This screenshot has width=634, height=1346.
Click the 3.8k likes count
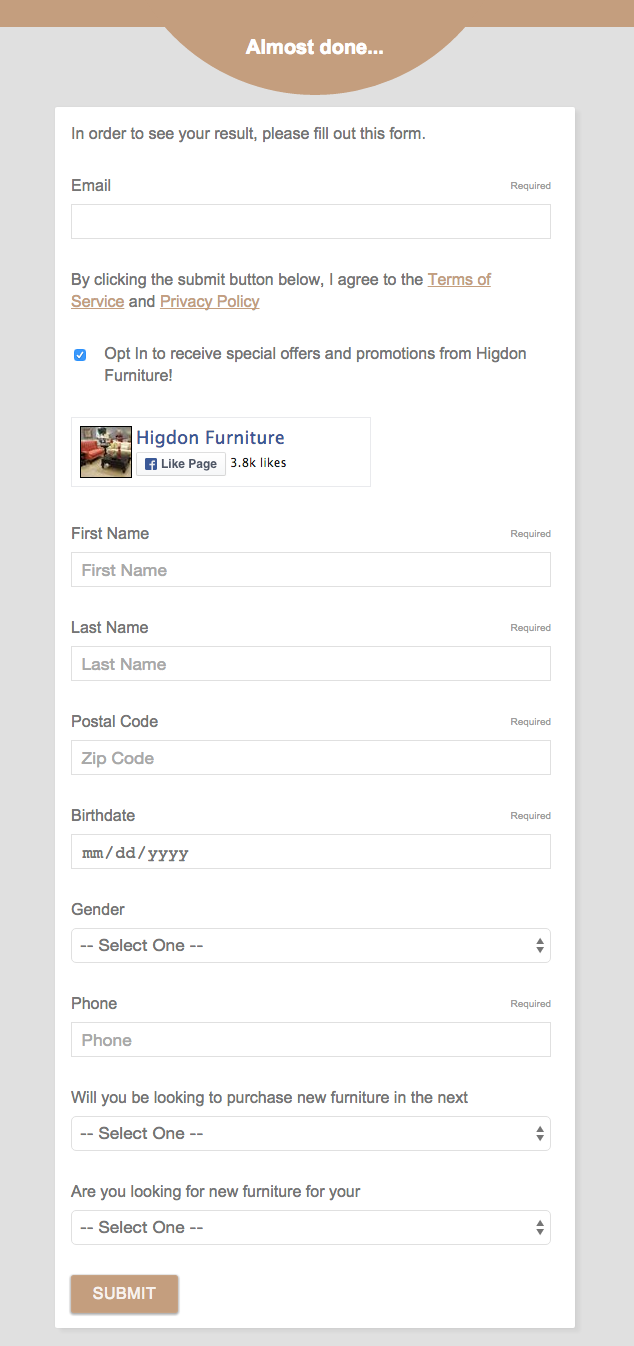(258, 463)
